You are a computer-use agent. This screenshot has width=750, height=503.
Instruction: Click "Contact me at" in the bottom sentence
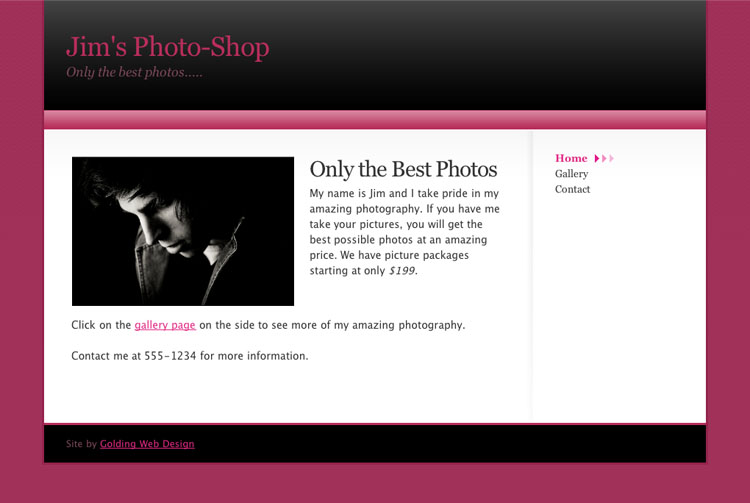tap(106, 356)
